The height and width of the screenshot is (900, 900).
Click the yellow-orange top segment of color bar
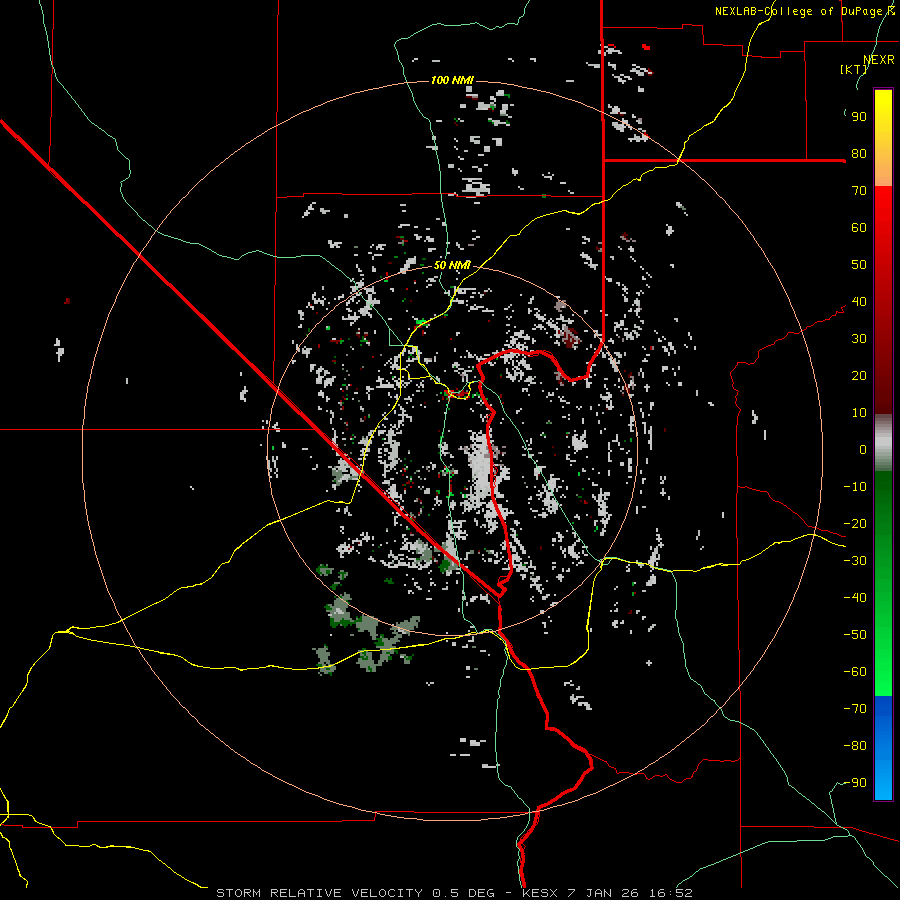883,138
